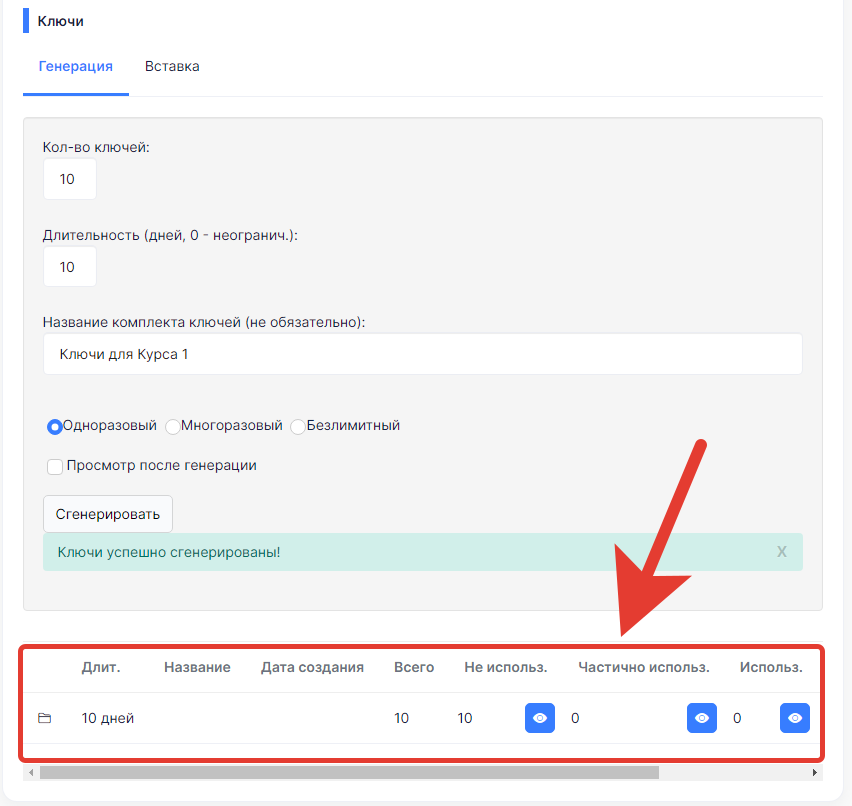852x806 pixels.
Task: Click the horizontal scrollbar thumb
Action: [349, 772]
